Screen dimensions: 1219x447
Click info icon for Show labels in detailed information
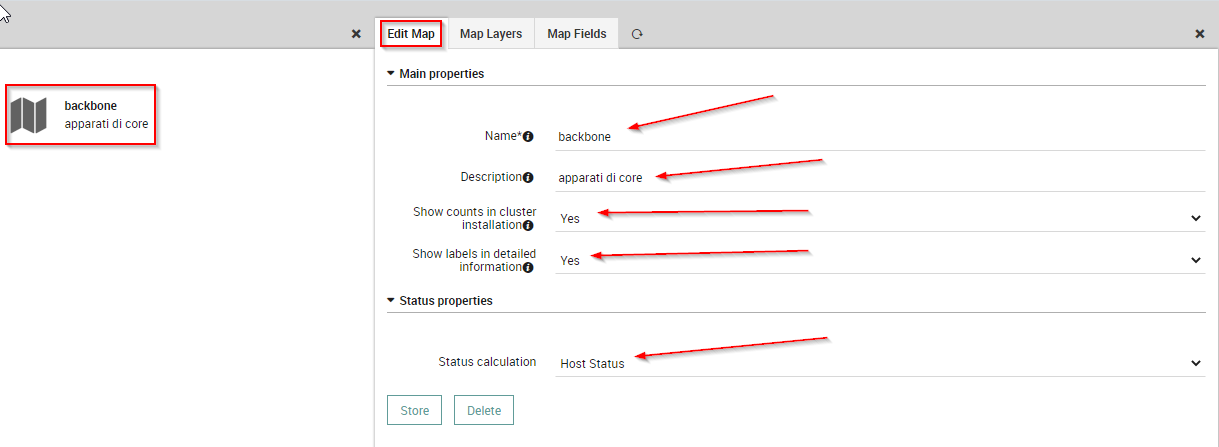528,267
